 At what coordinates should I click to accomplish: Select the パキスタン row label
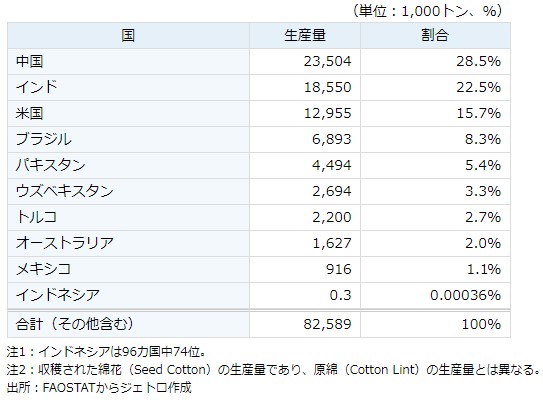[x=51, y=165]
